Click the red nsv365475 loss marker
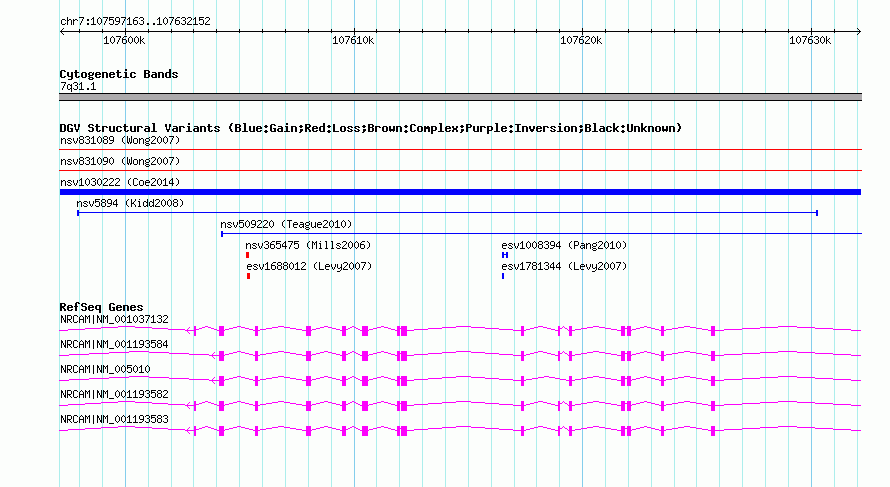Screen dimensions: 890x487 [x=247, y=255]
